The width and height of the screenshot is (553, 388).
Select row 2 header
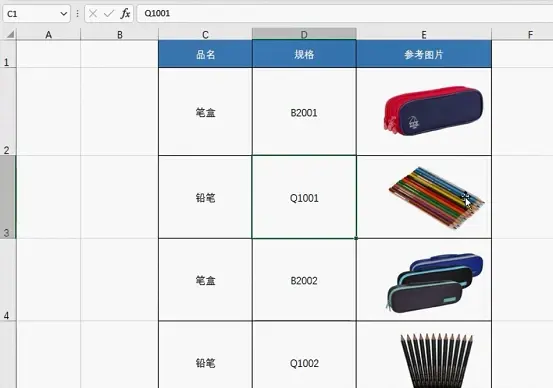tap(8, 112)
